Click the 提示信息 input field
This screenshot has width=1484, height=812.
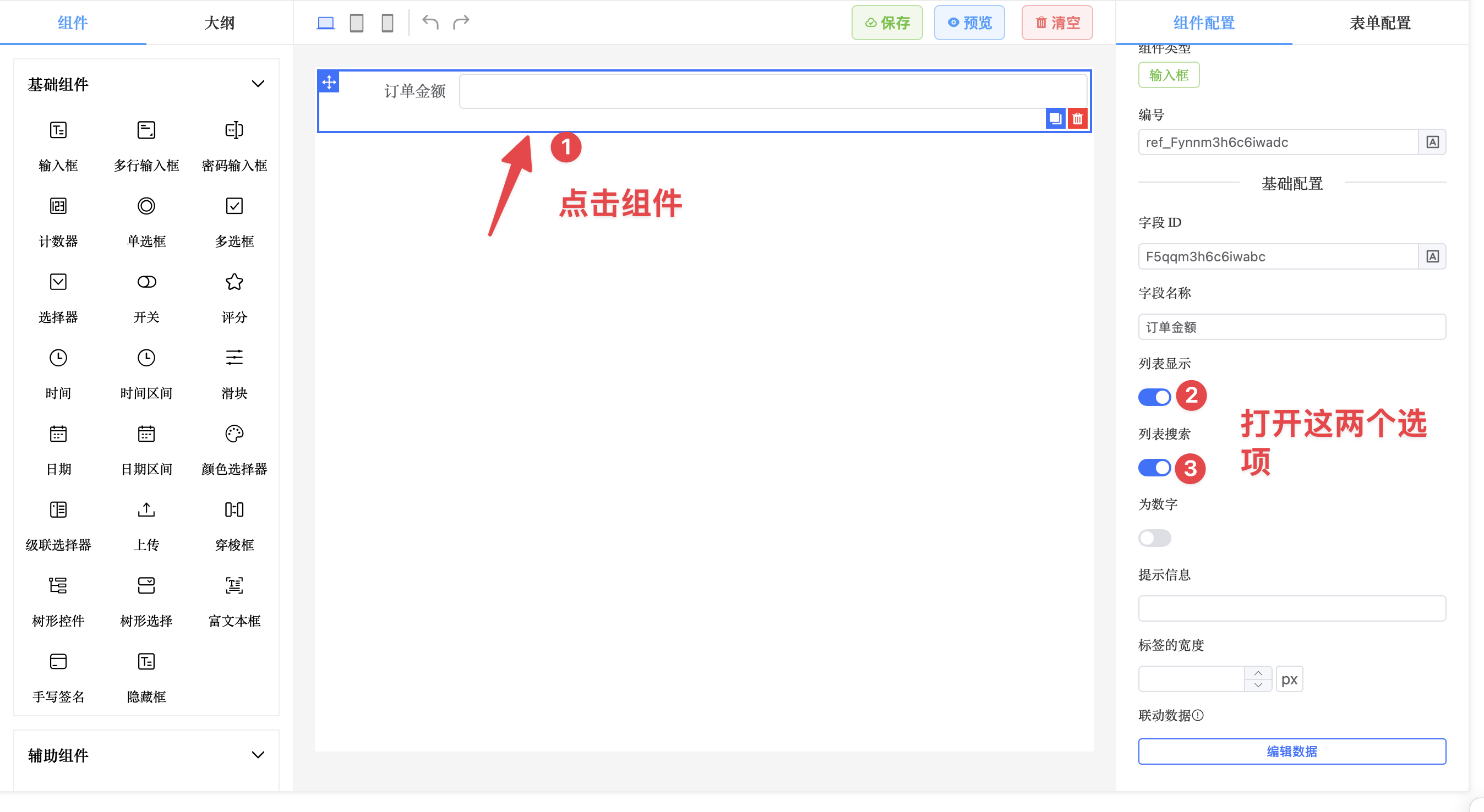tap(1291, 608)
